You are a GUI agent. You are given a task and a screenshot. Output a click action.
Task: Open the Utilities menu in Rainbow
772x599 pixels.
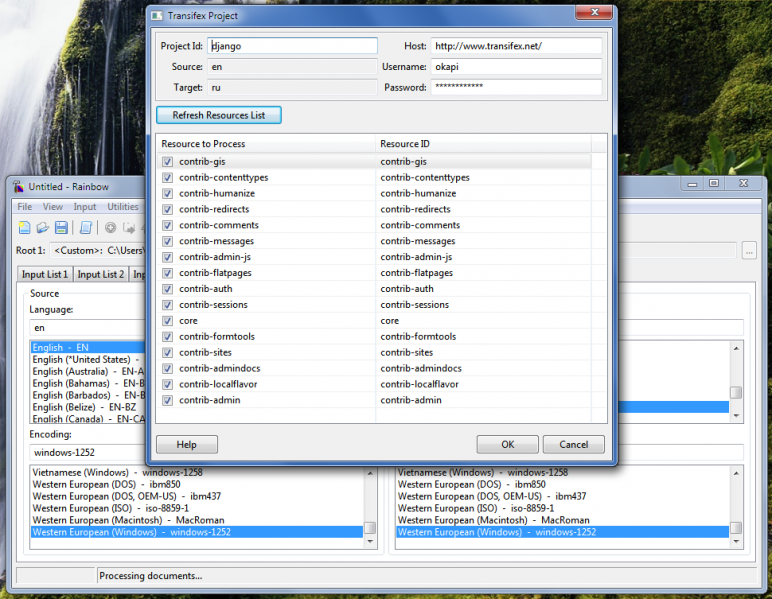[x=123, y=207]
